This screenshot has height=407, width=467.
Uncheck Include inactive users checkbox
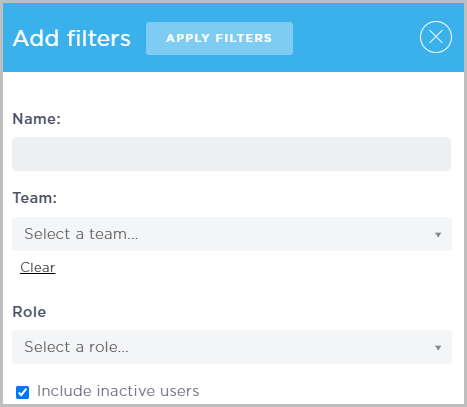(23, 392)
